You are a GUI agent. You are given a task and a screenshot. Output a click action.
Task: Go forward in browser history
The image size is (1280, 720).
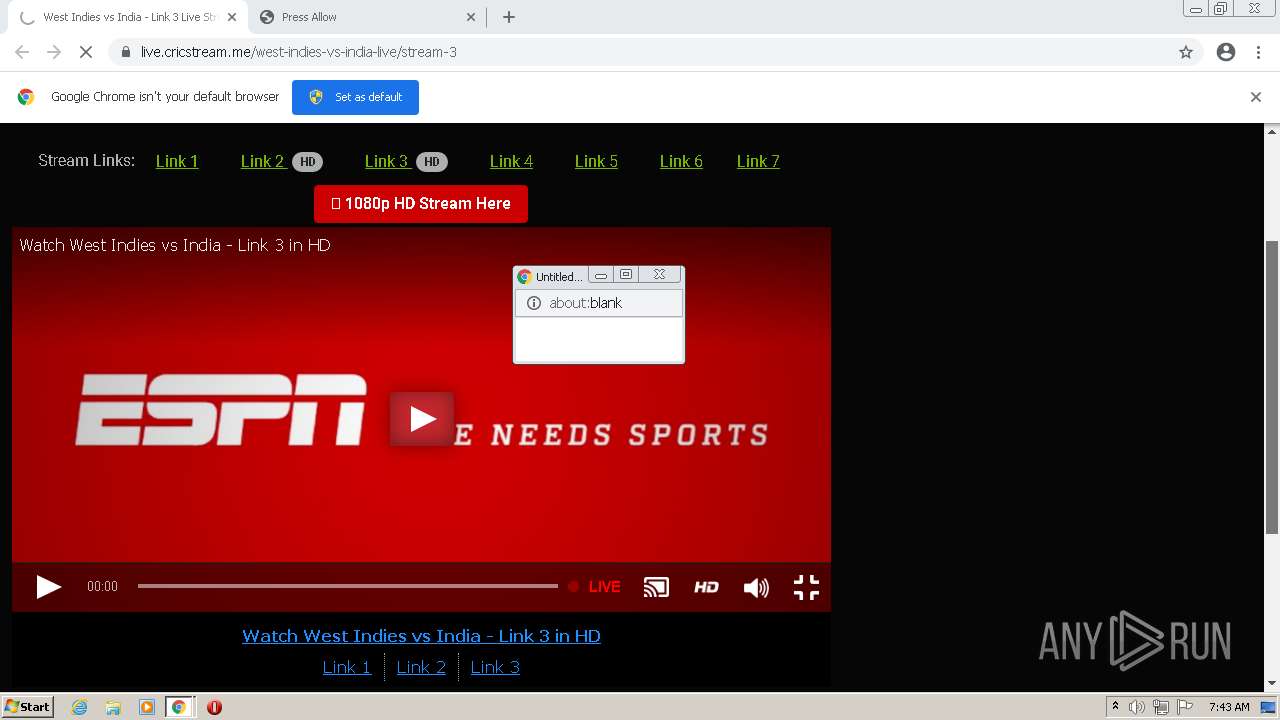pos(54,52)
